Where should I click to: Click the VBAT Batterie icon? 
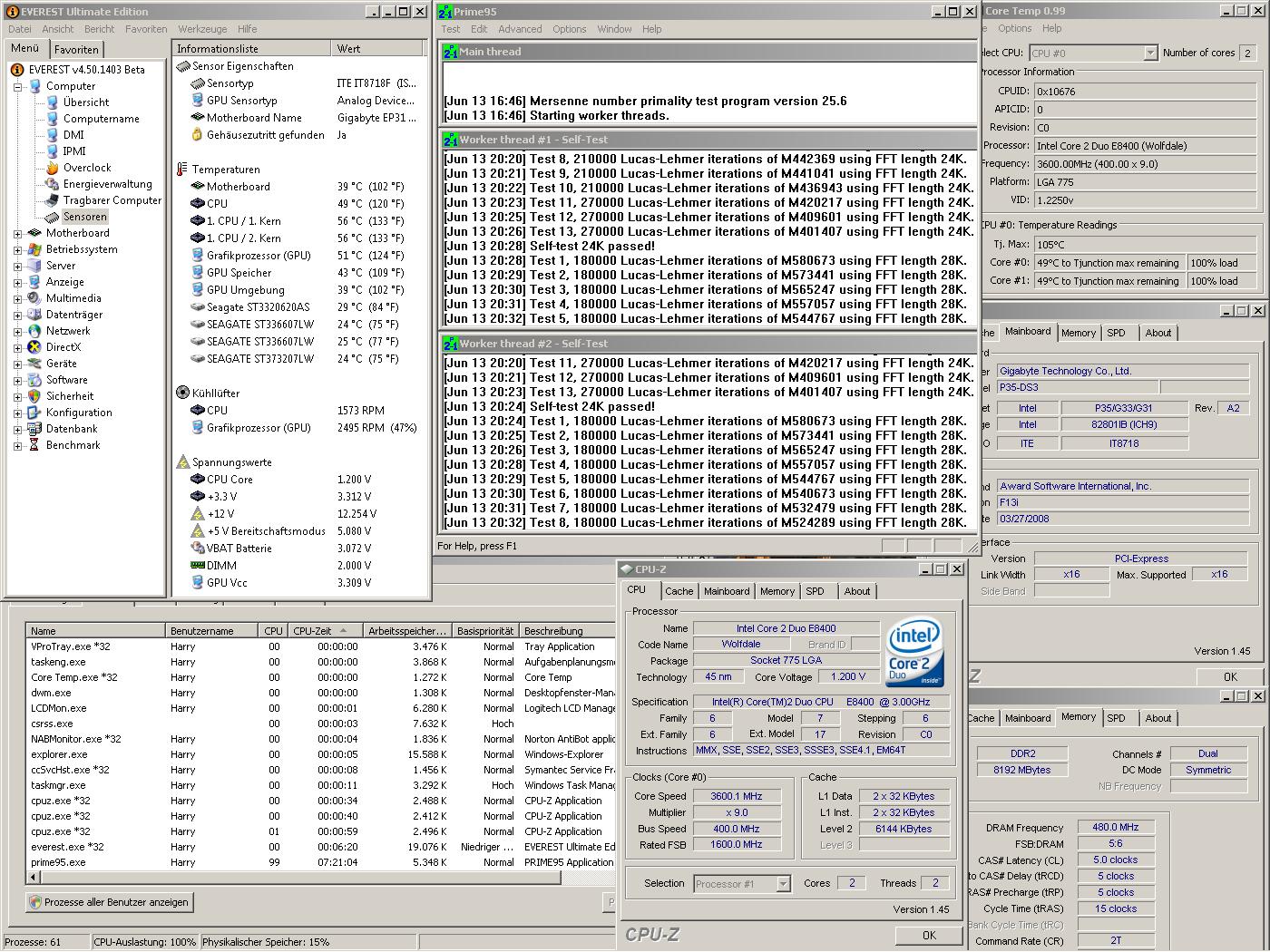pyautogui.click(x=198, y=549)
